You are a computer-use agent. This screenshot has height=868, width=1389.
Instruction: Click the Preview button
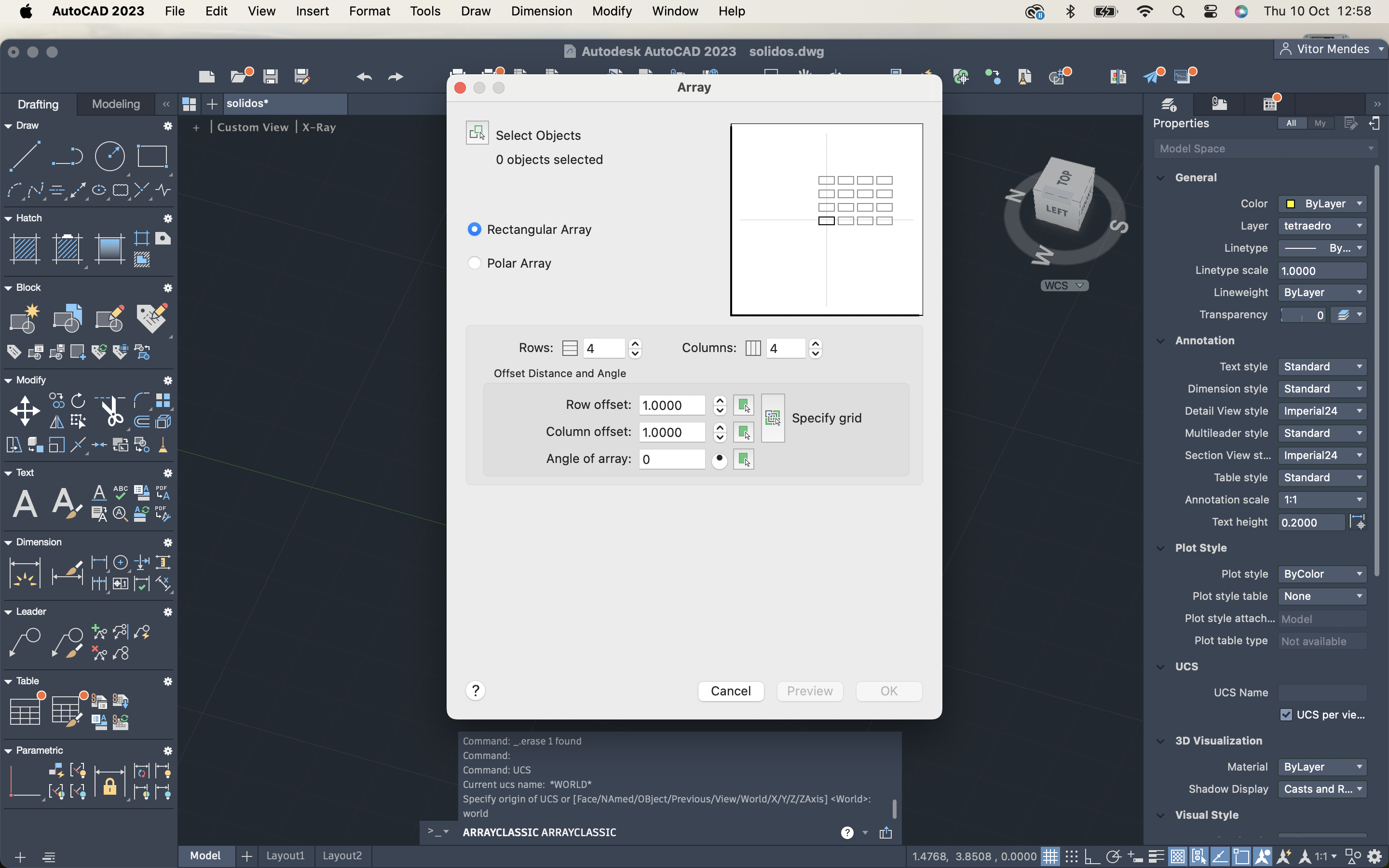point(810,691)
